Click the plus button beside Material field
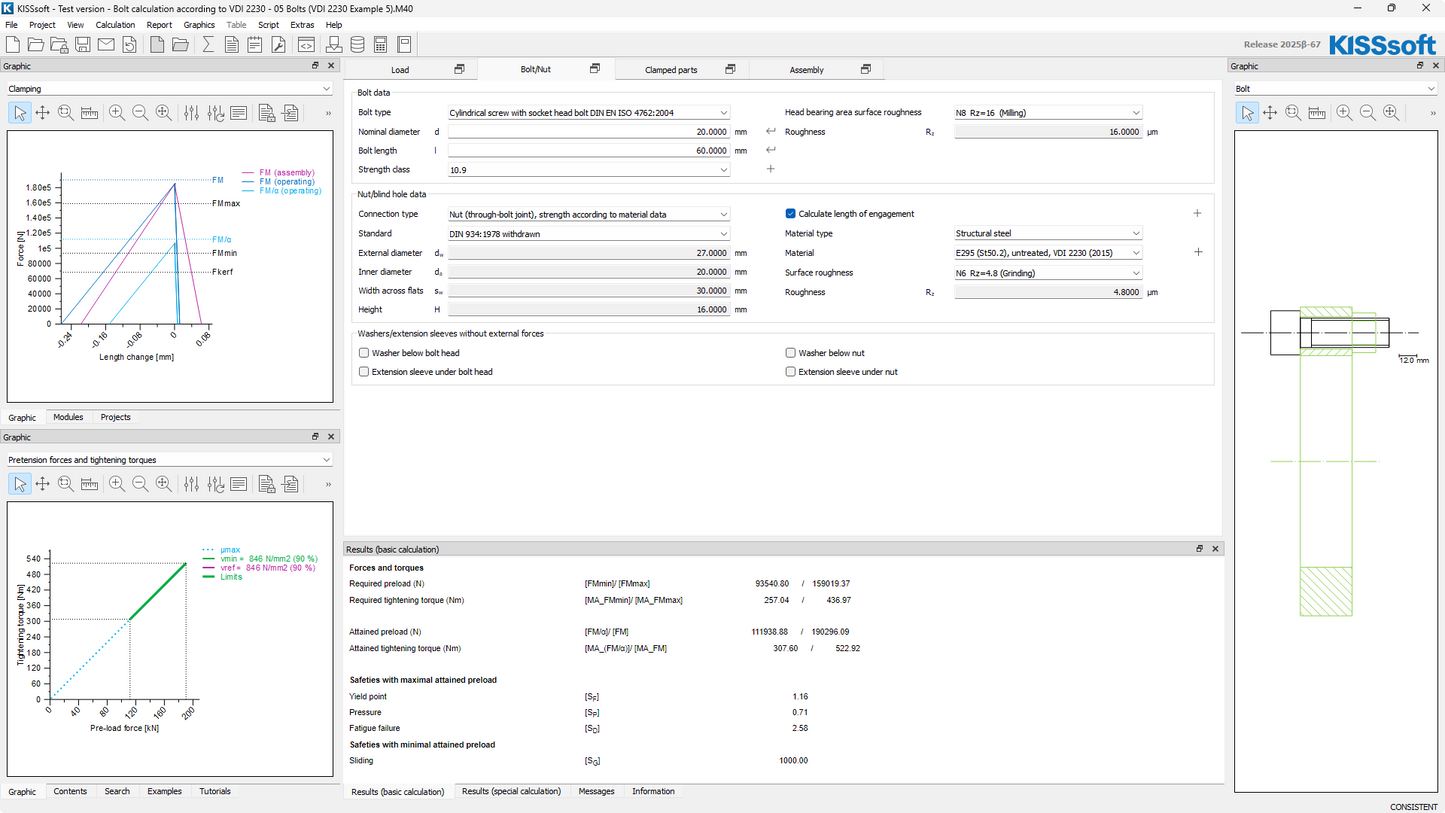 [1198, 253]
